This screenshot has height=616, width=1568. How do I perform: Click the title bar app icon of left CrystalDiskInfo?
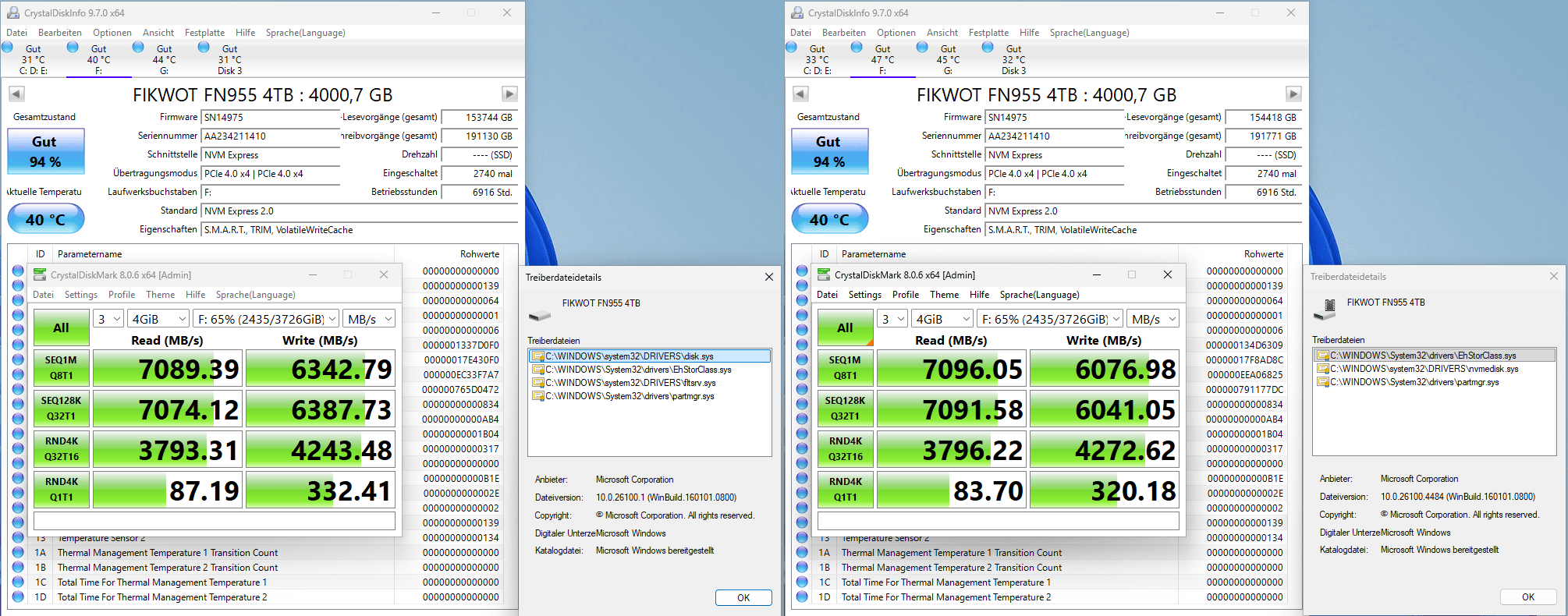[x=13, y=12]
